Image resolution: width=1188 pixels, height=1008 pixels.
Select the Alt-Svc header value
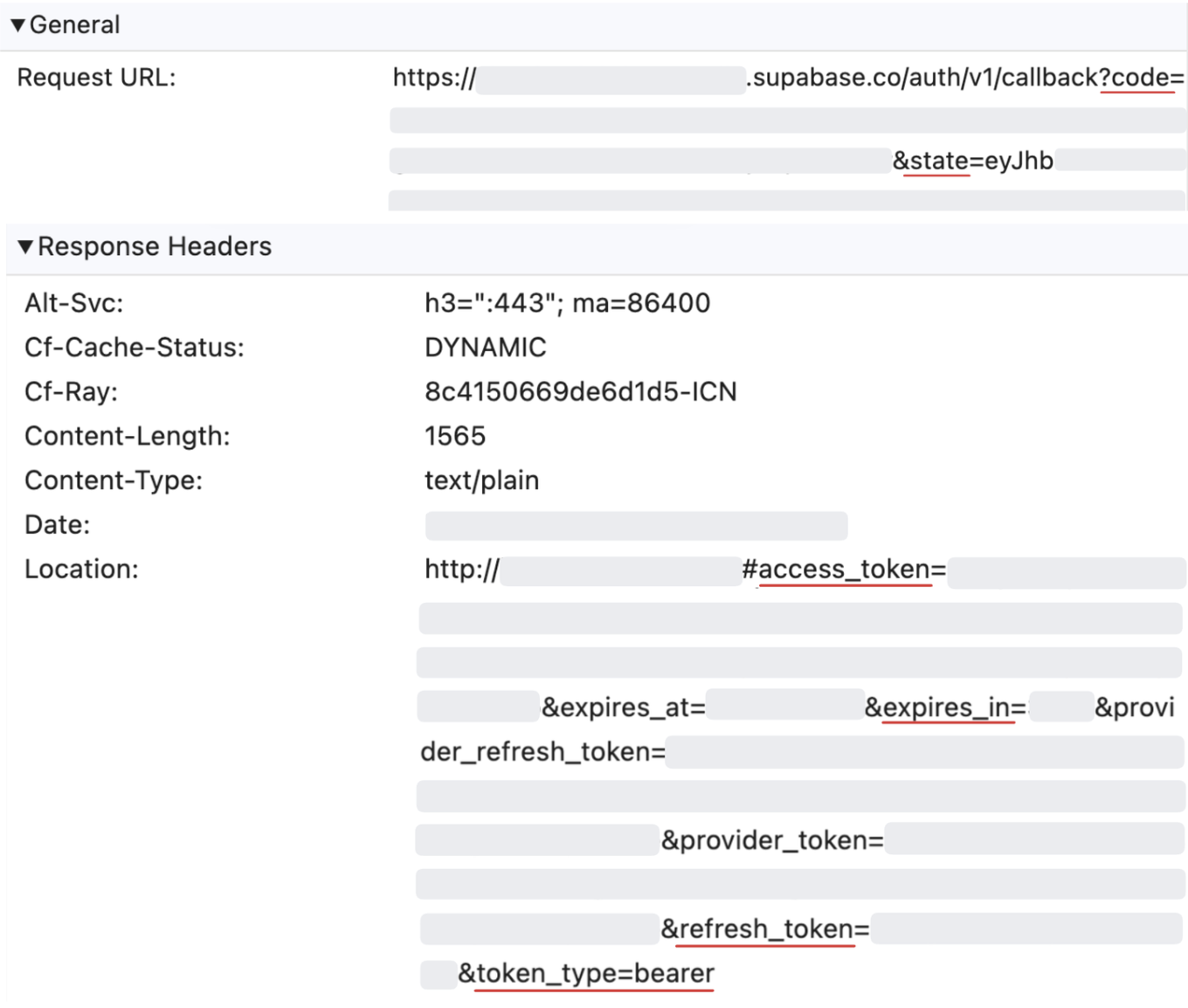566,302
